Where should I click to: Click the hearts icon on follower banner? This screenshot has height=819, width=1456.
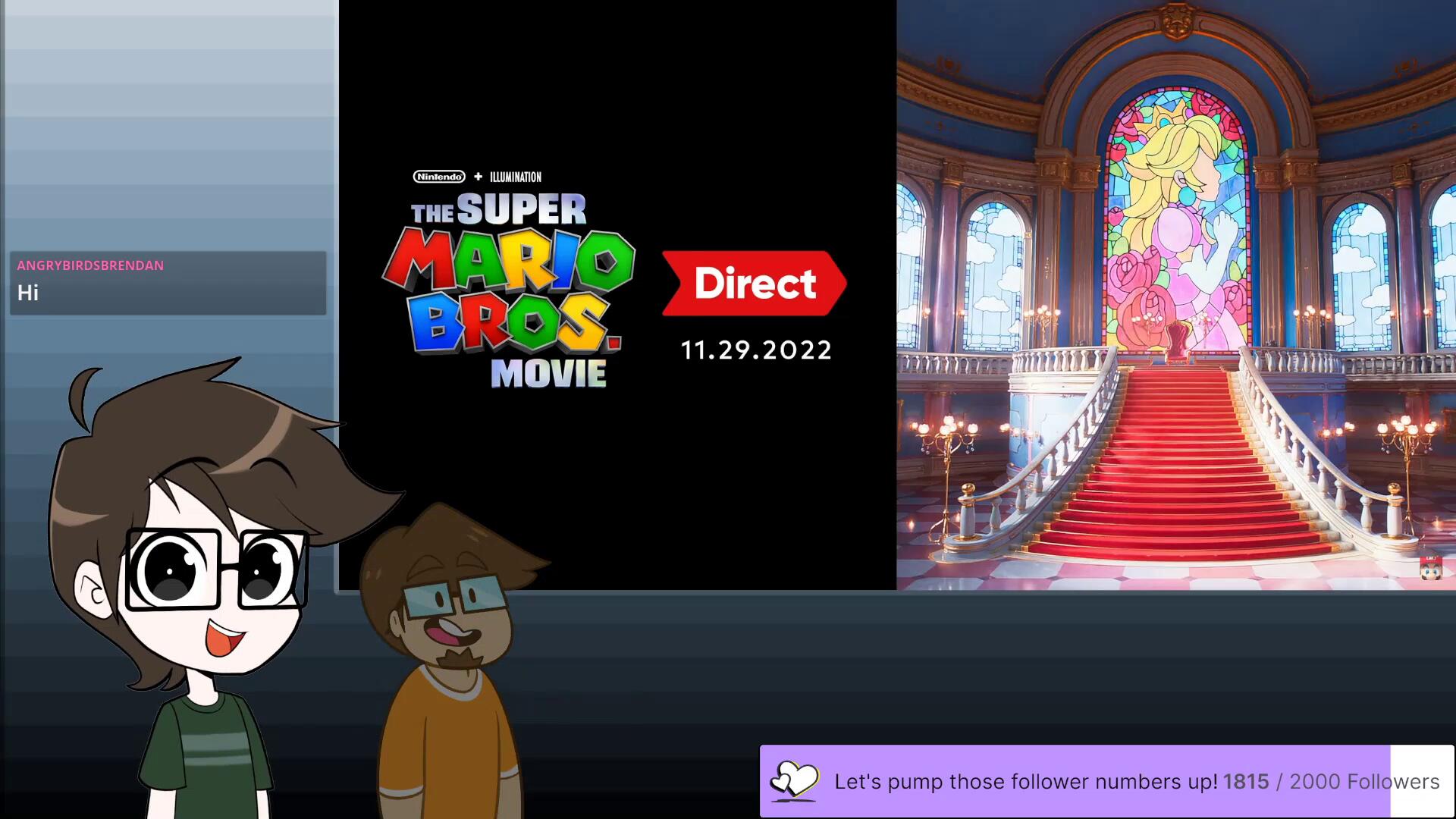[794, 780]
